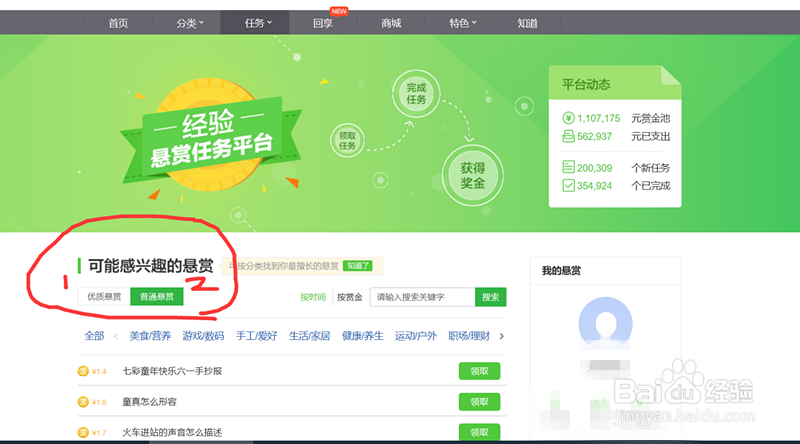
Task: Click the checkmark icon beside 354,924
Action: tap(568, 185)
